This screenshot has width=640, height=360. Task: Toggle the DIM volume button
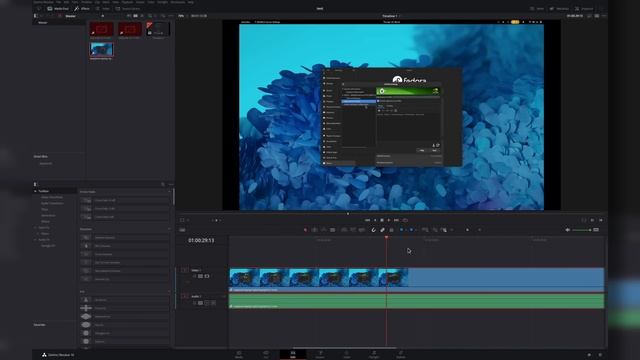click(x=596, y=230)
